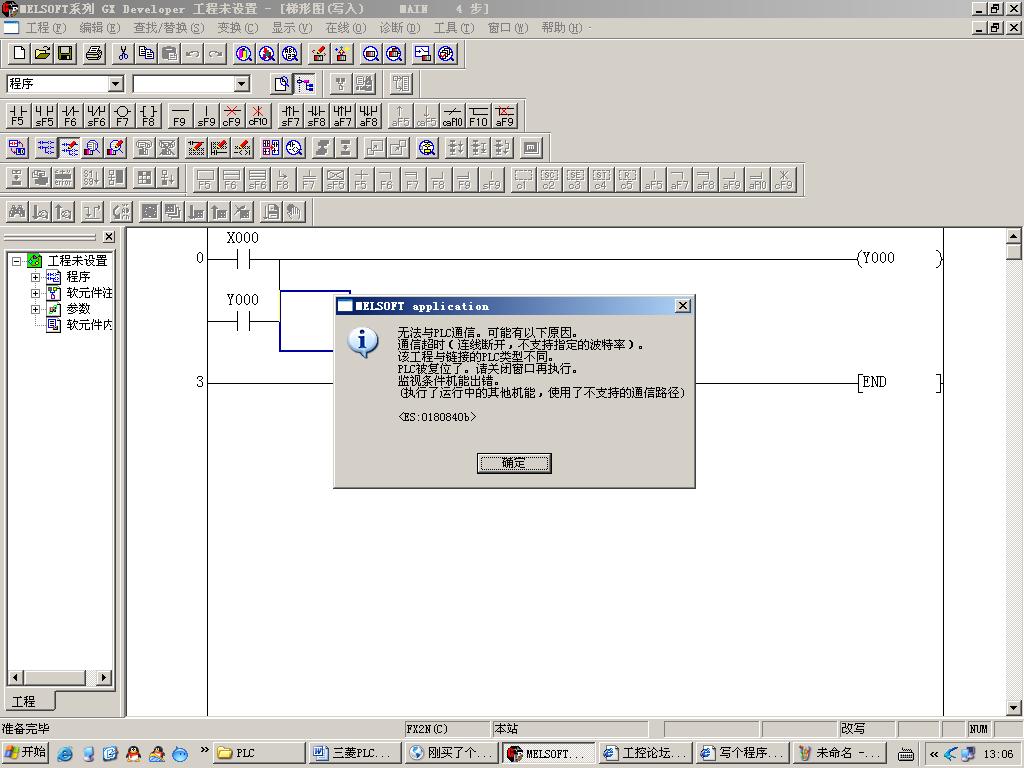Click the Print icon in toolbar
Screen dimensions: 1024x768
94,54
